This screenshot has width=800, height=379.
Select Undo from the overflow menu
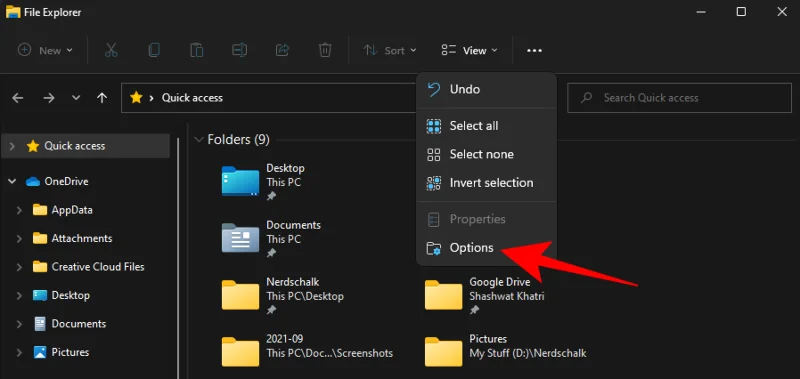(x=486, y=89)
